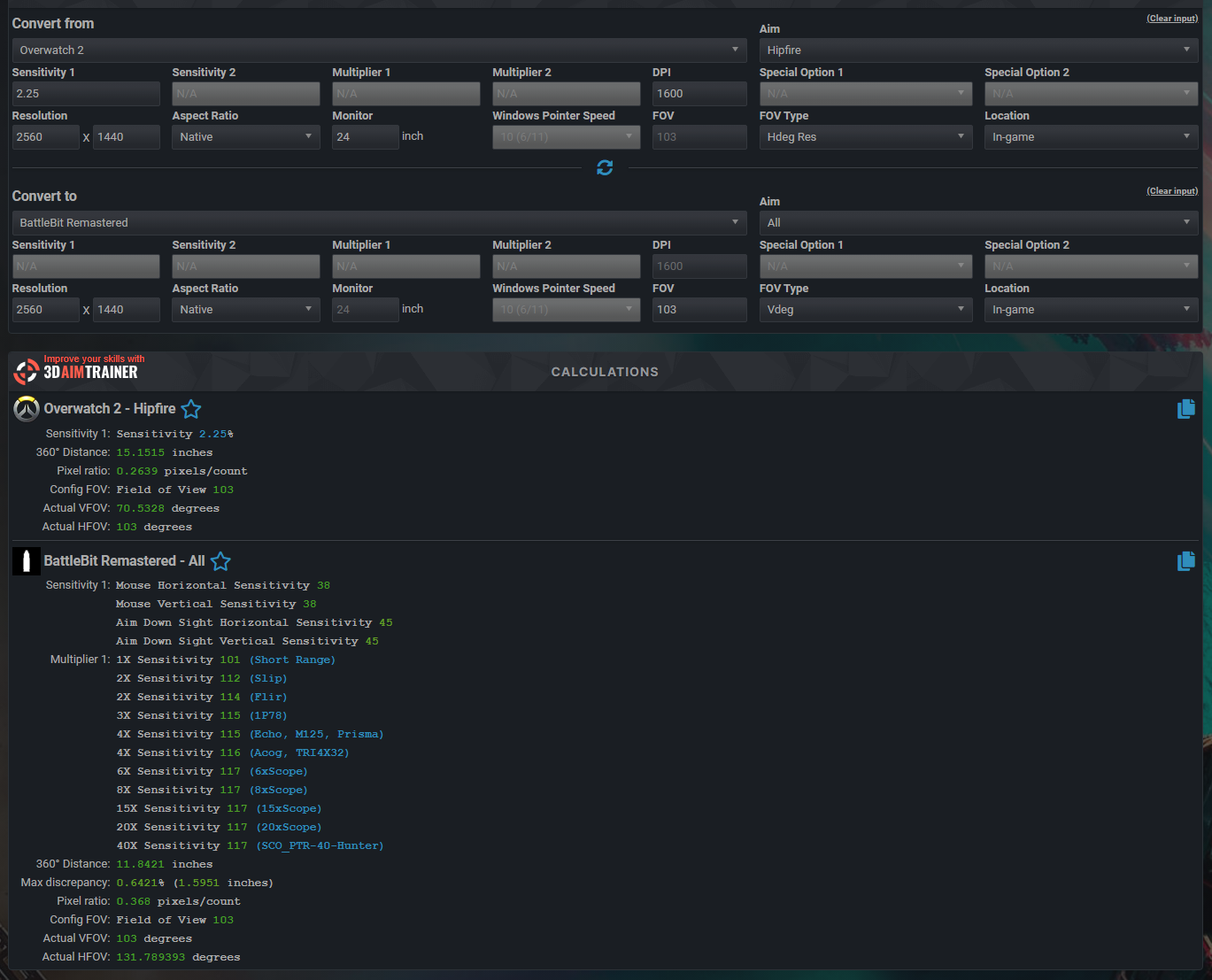Open the Vdeg FOV Type dropdown
Screen dimensions: 1212x980
pos(866,310)
